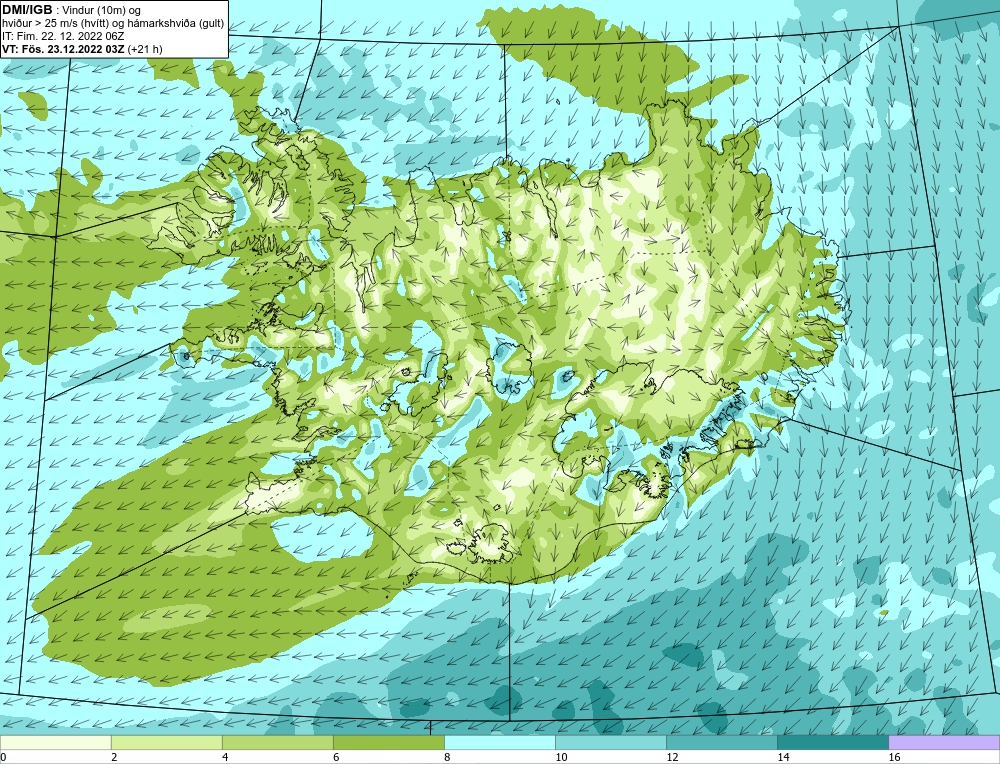
Task: Click the 'hviður > 25 m/s (hvítt)' legend text
Action: pyautogui.click(x=55, y=24)
